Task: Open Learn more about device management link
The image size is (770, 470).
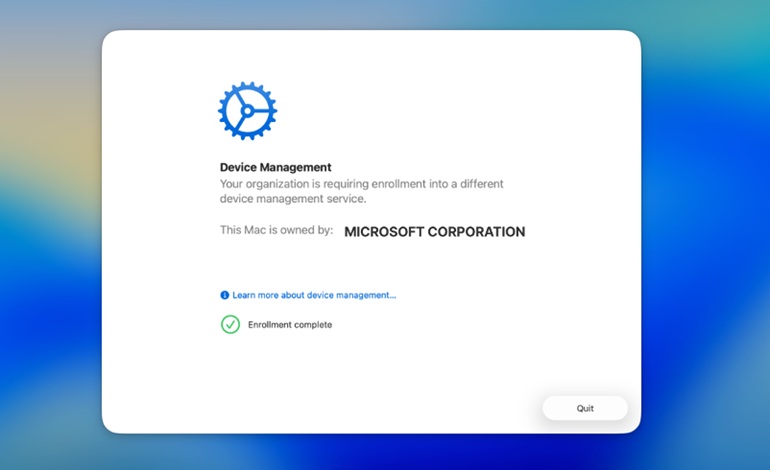Action: click(314, 295)
